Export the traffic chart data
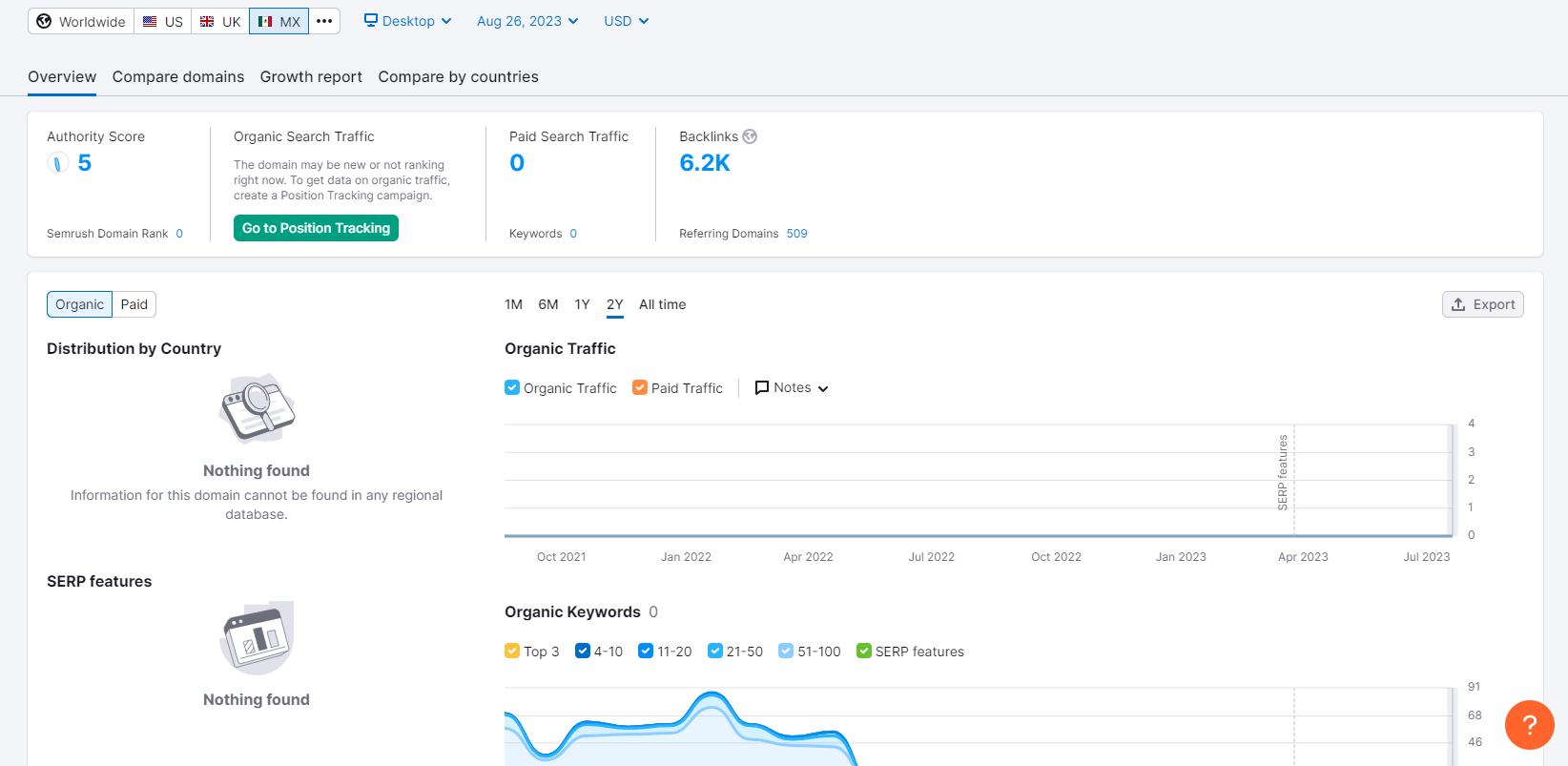The height and width of the screenshot is (766, 1568). (1482, 304)
